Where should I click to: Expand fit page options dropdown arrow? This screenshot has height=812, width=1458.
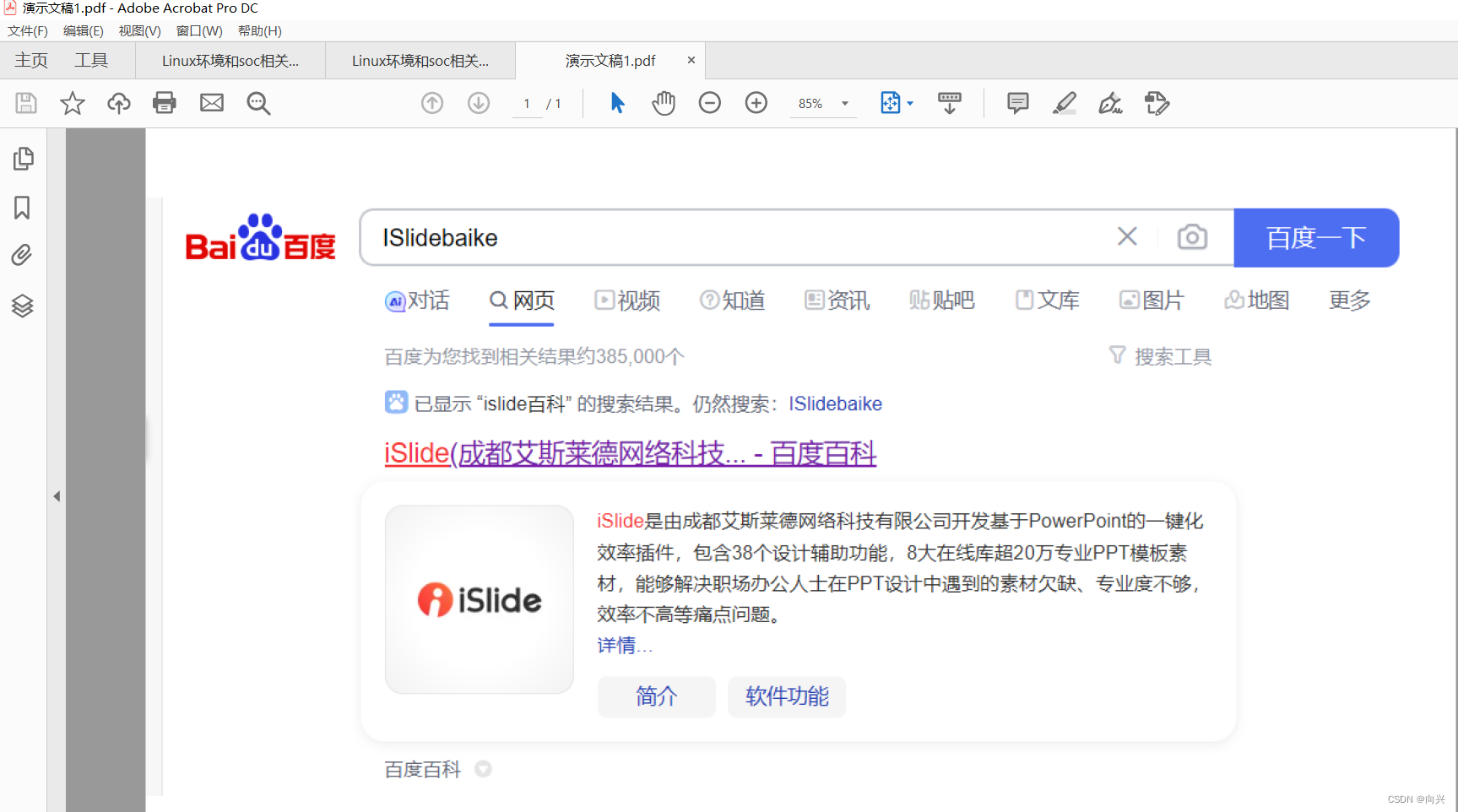pos(910,103)
